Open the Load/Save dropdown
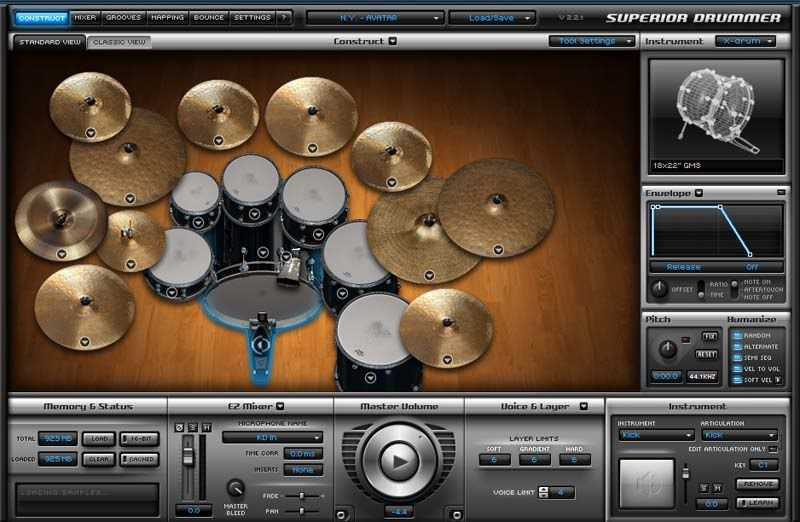 click(x=492, y=18)
